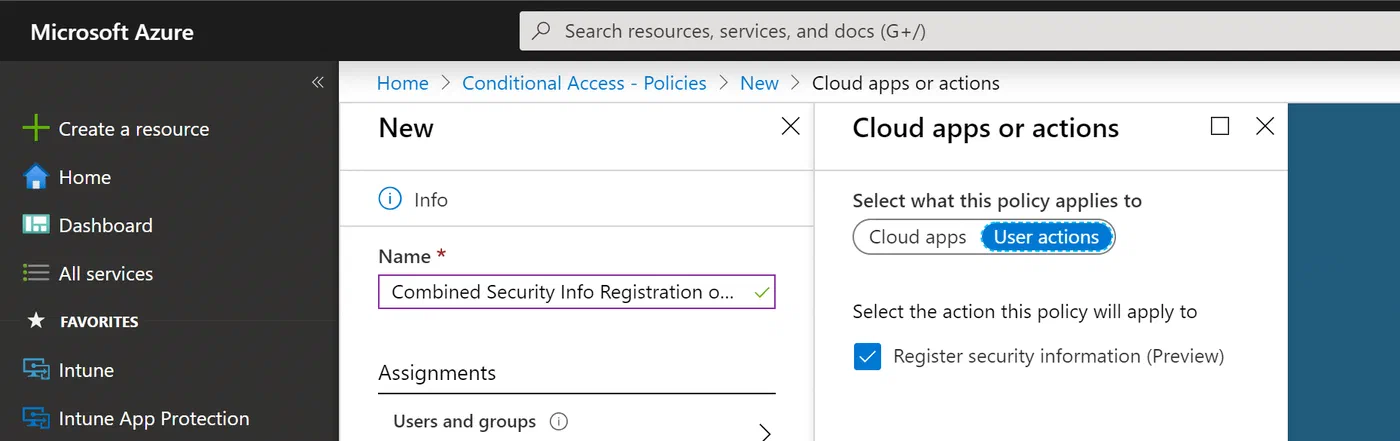Go to Conditional Access - Policies breadcrumb
1400x441 pixels.
(x=584, y=83)
